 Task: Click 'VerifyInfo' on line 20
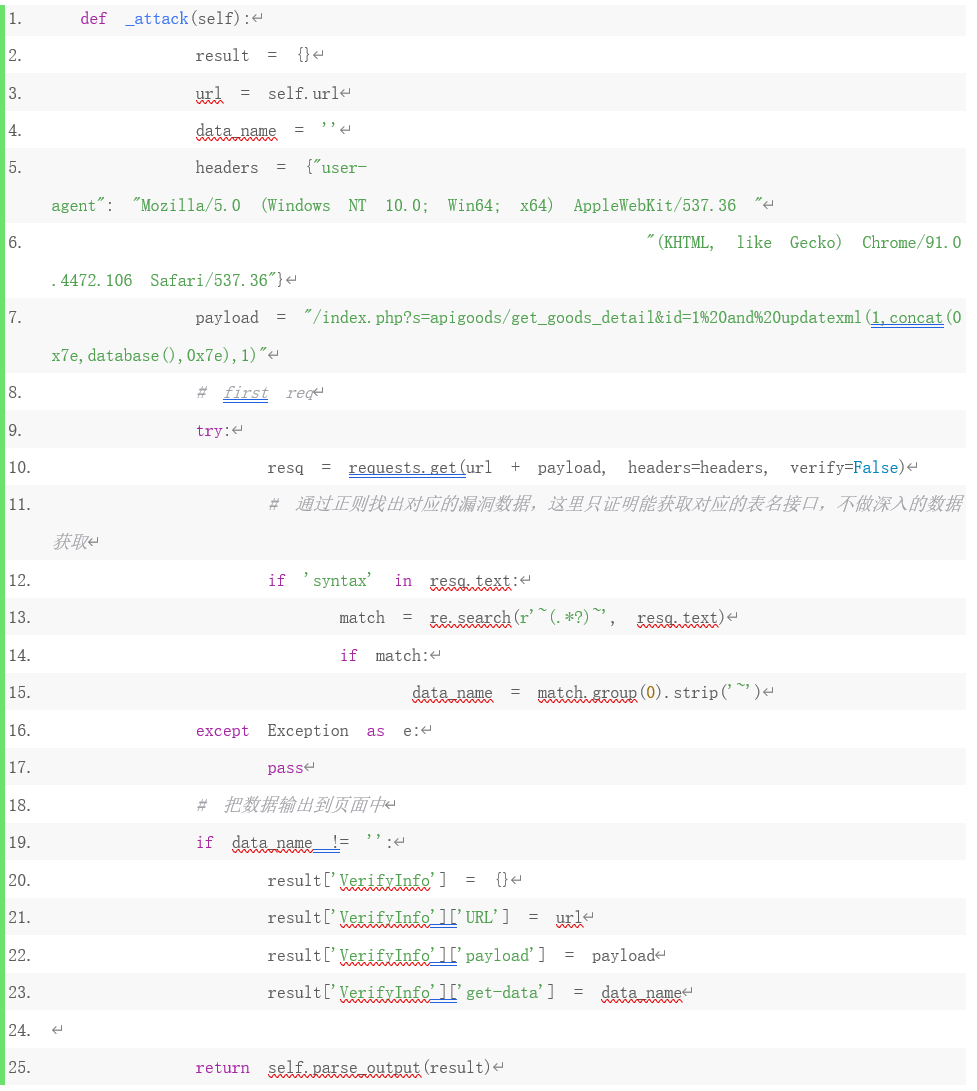[385, 881]
